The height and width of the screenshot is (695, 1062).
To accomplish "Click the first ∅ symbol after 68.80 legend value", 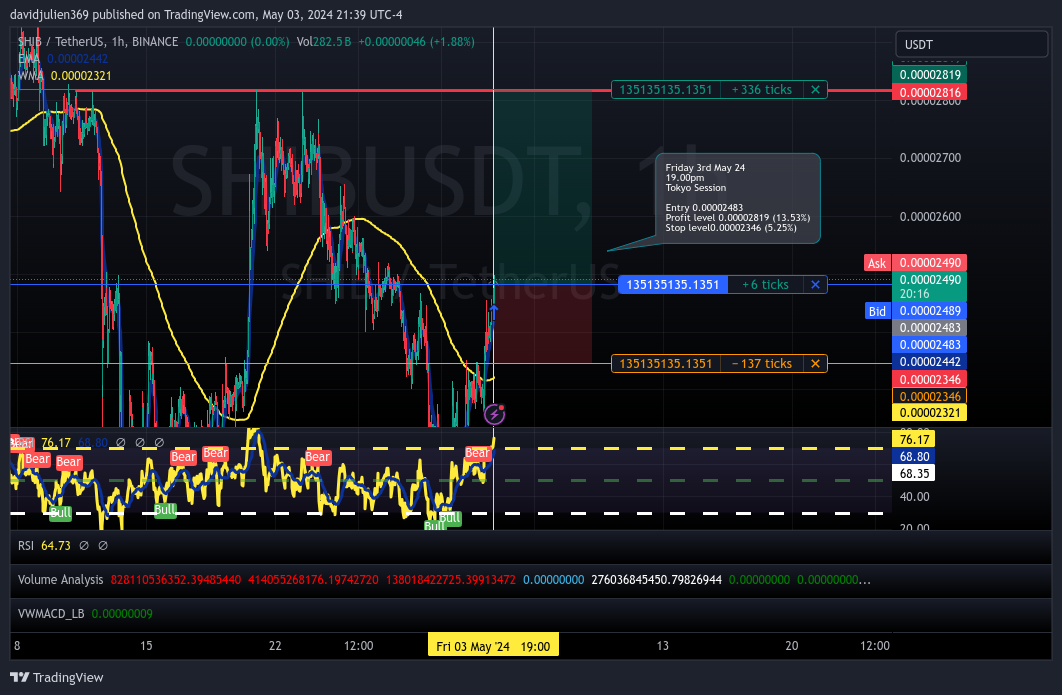I will point(121,442).
